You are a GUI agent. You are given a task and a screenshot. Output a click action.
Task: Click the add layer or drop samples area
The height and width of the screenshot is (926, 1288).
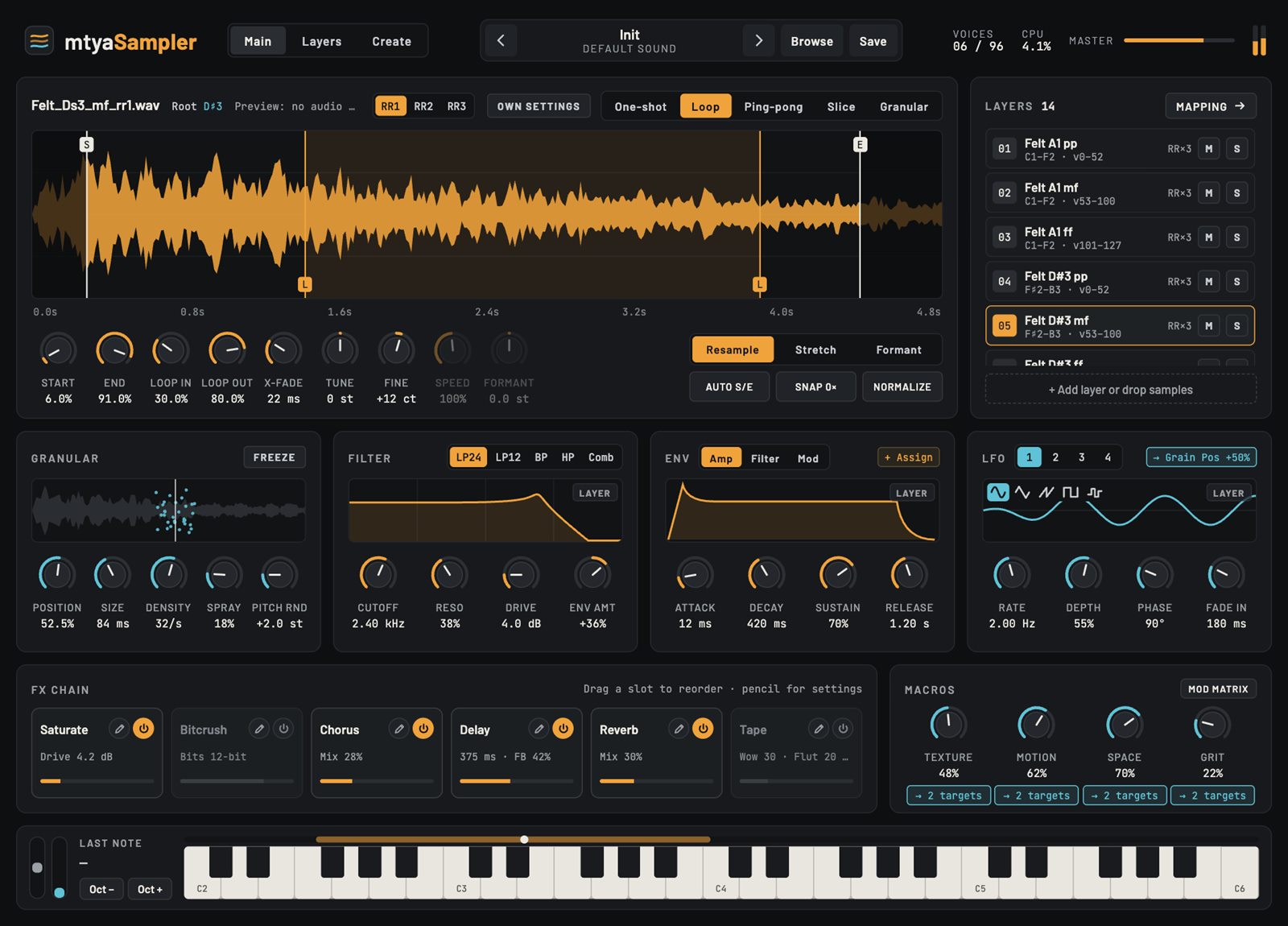click(1121, 390)
